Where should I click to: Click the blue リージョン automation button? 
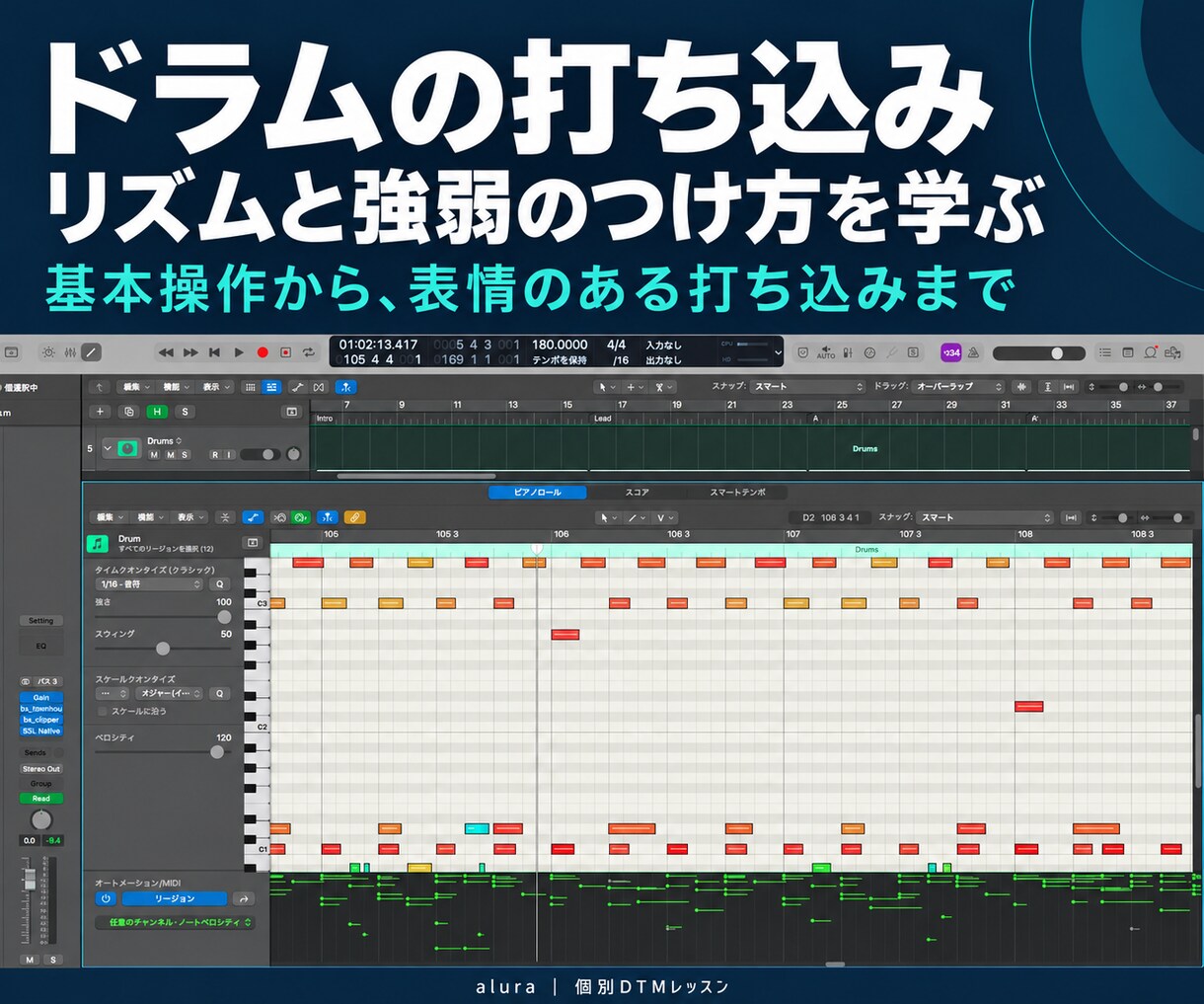(x=175, y=899)
